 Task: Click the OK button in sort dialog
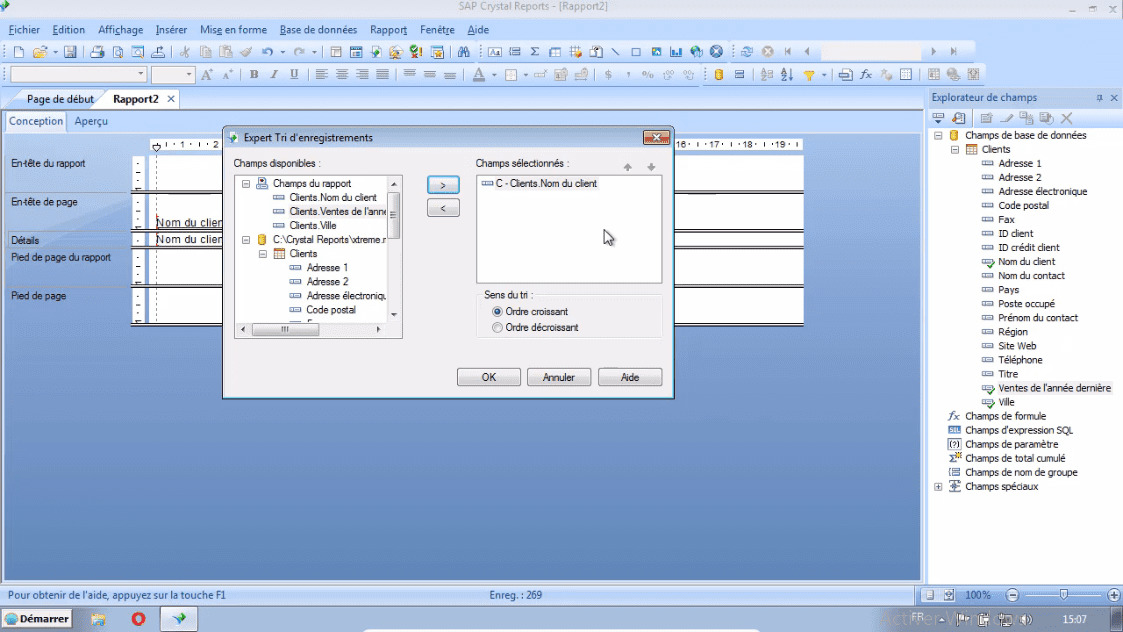click(x=488, y=378)
